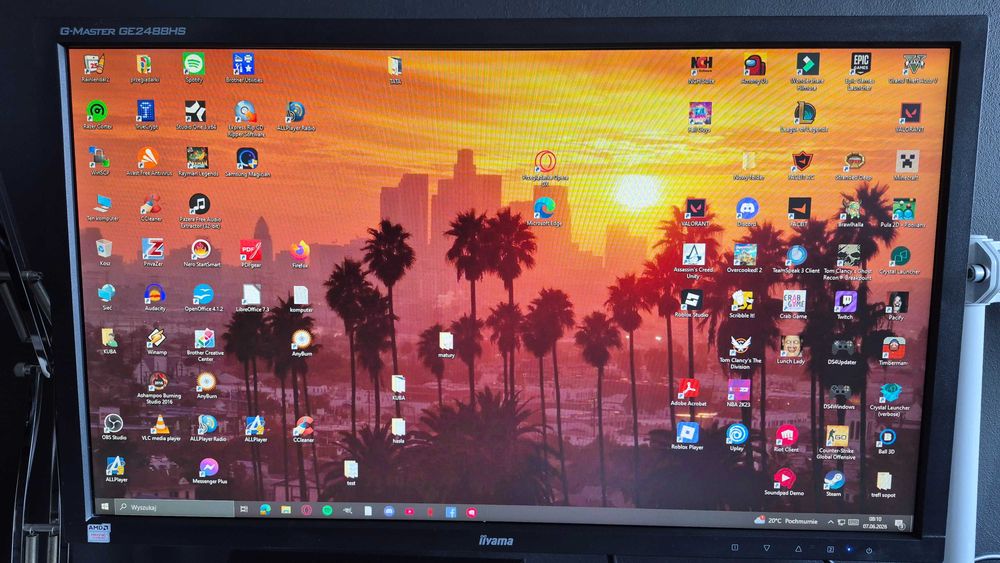This screenshot has height=563, width=1000.
Task: Launch Winamp from the desktop
Action: [156, 341]
